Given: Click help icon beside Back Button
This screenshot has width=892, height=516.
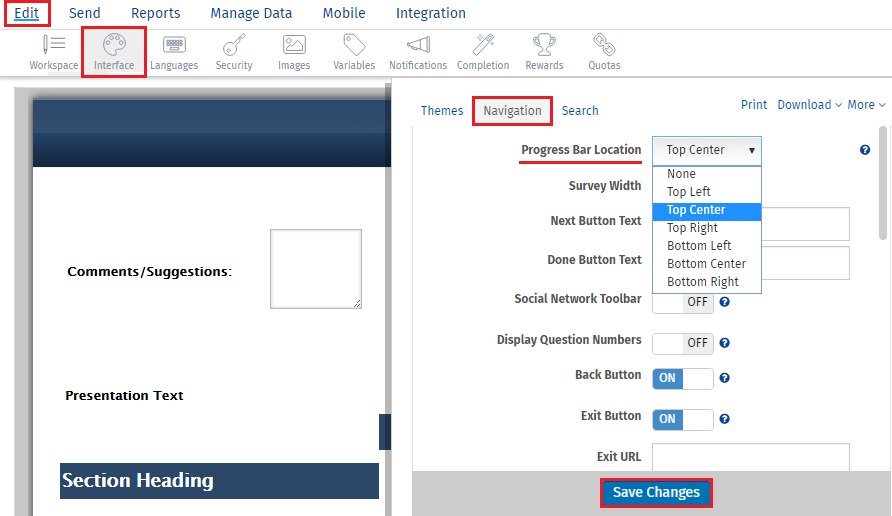Looking at the screenshot, I should coord(724,378).
